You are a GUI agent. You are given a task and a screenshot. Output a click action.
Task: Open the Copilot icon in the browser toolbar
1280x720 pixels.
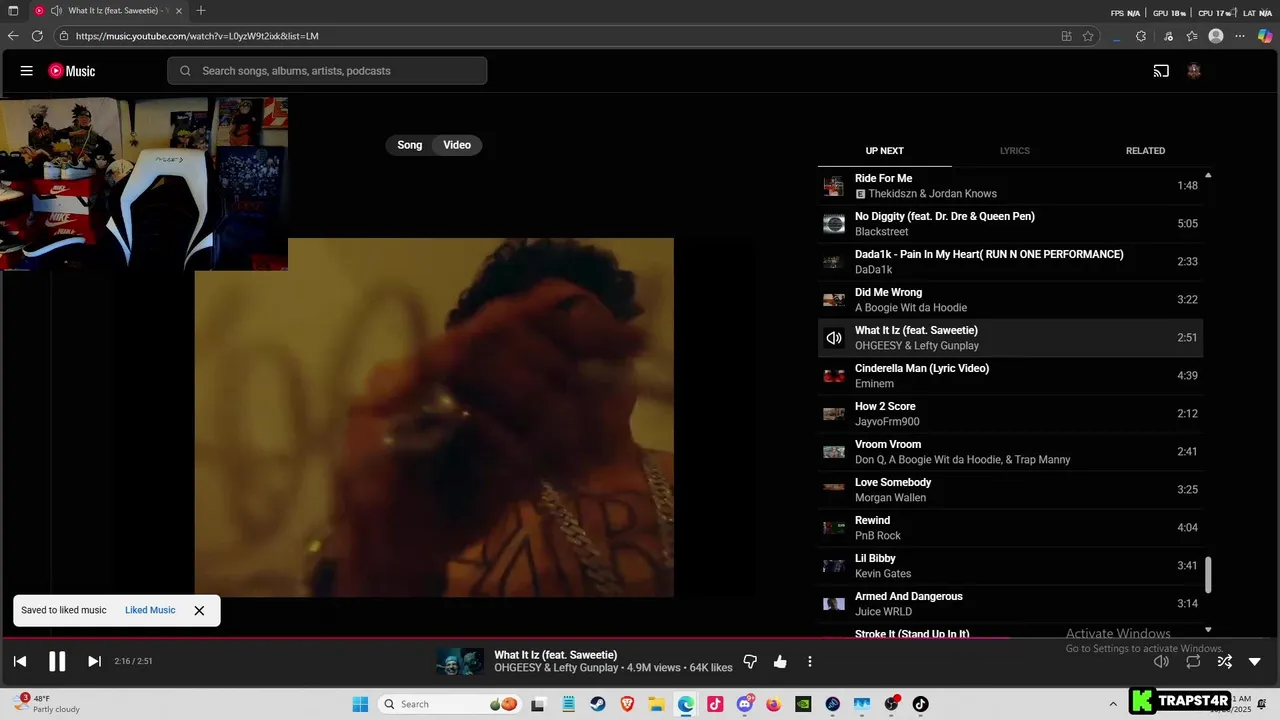1265,36
